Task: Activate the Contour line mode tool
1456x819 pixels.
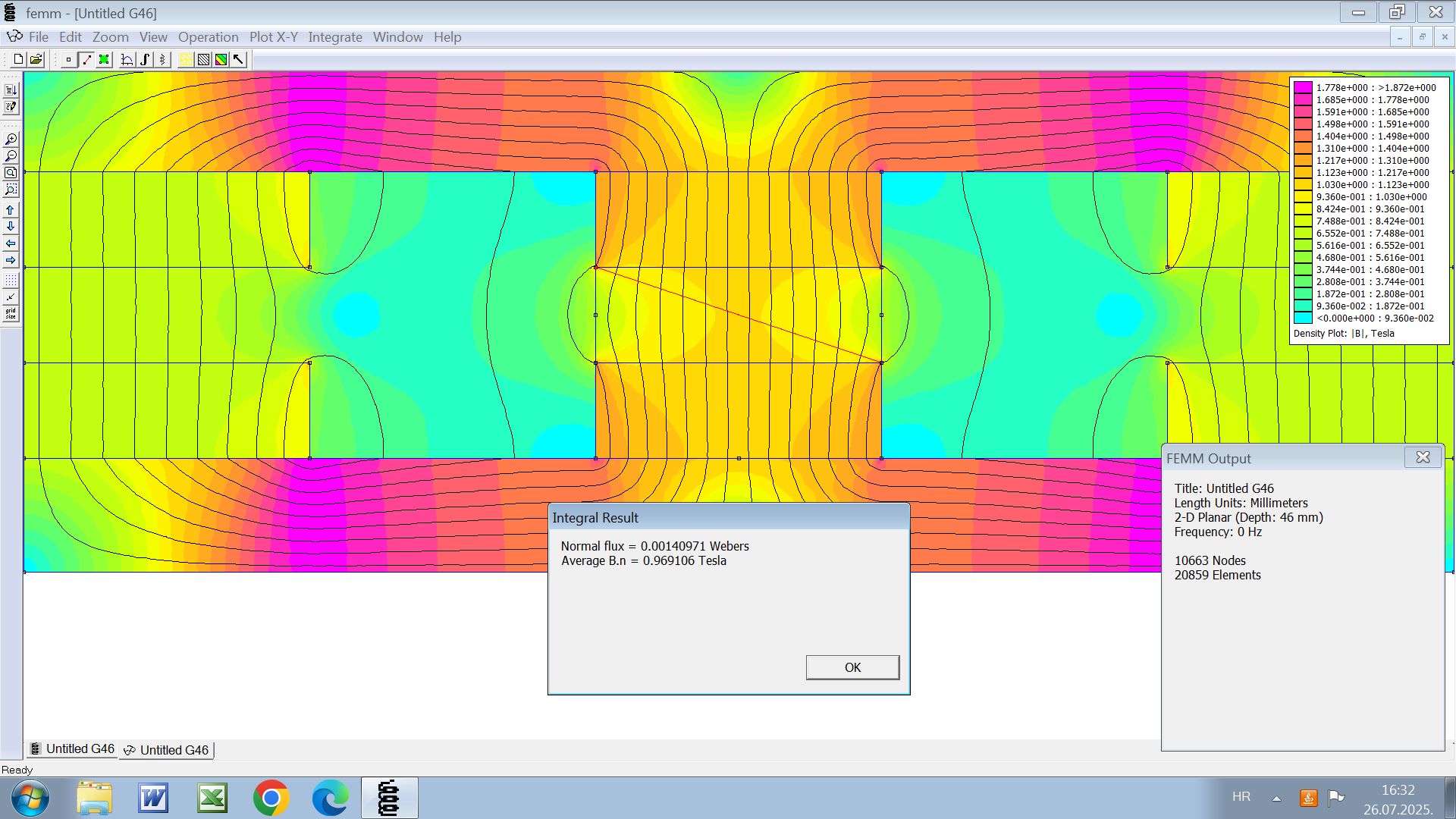Action: point(86,60)
